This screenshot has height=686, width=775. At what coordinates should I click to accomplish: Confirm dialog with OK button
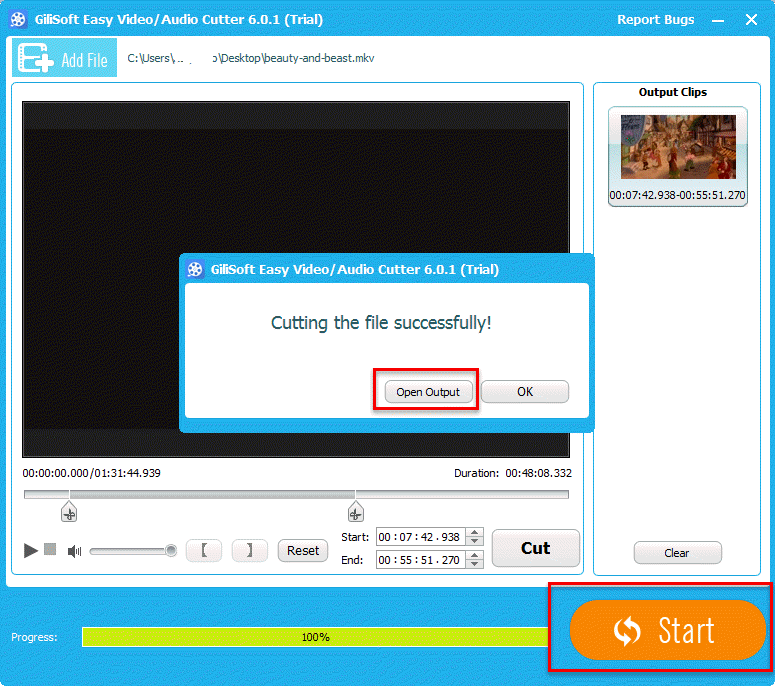click(525, 392)
